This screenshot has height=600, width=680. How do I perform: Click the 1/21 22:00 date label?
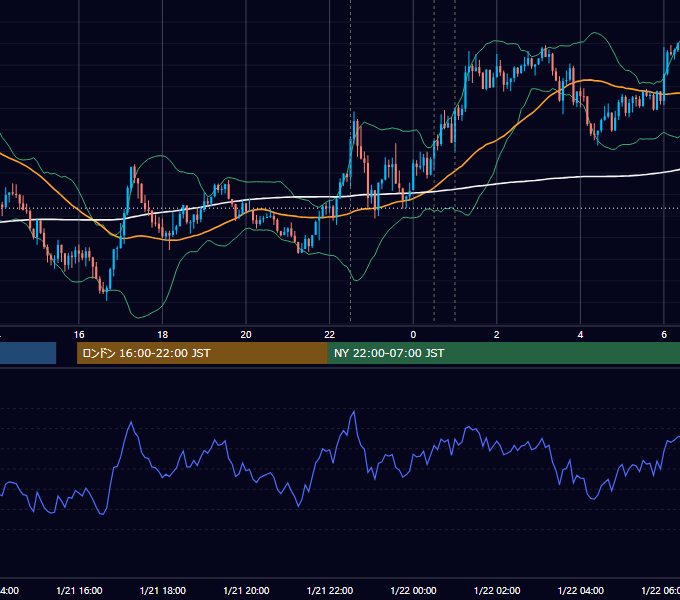coord(330,590)
